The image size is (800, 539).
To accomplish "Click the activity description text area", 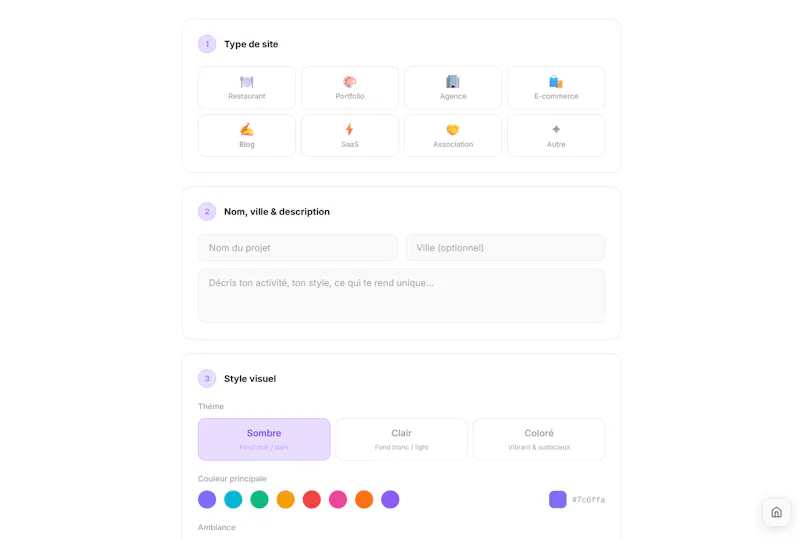I will pos(402,296).
